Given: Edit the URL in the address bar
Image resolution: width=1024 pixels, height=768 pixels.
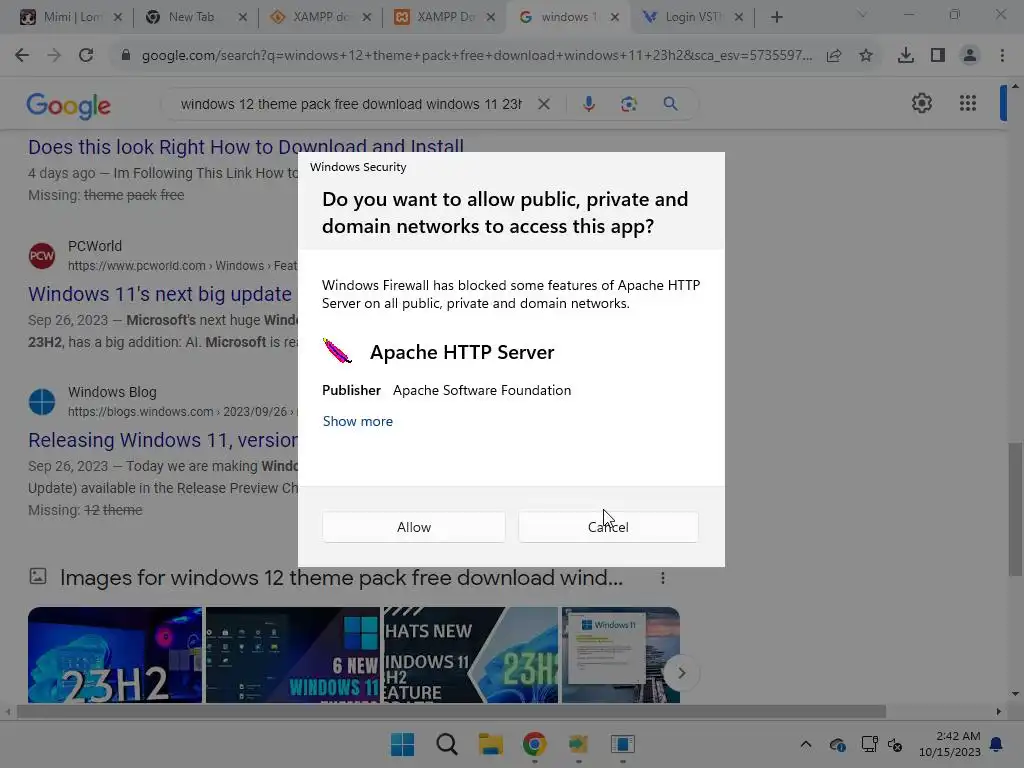Looking at the screenshot, I should pyautogui.click(x=477, y=56).
